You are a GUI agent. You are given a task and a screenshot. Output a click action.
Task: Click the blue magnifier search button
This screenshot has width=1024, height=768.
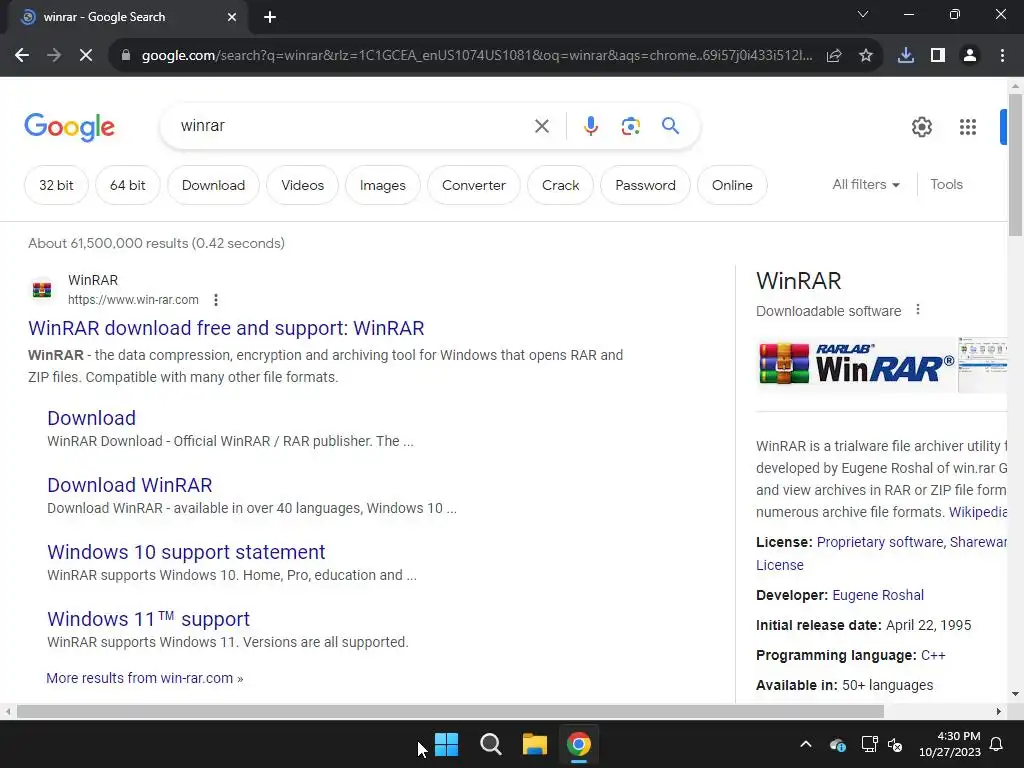(671, 125)
